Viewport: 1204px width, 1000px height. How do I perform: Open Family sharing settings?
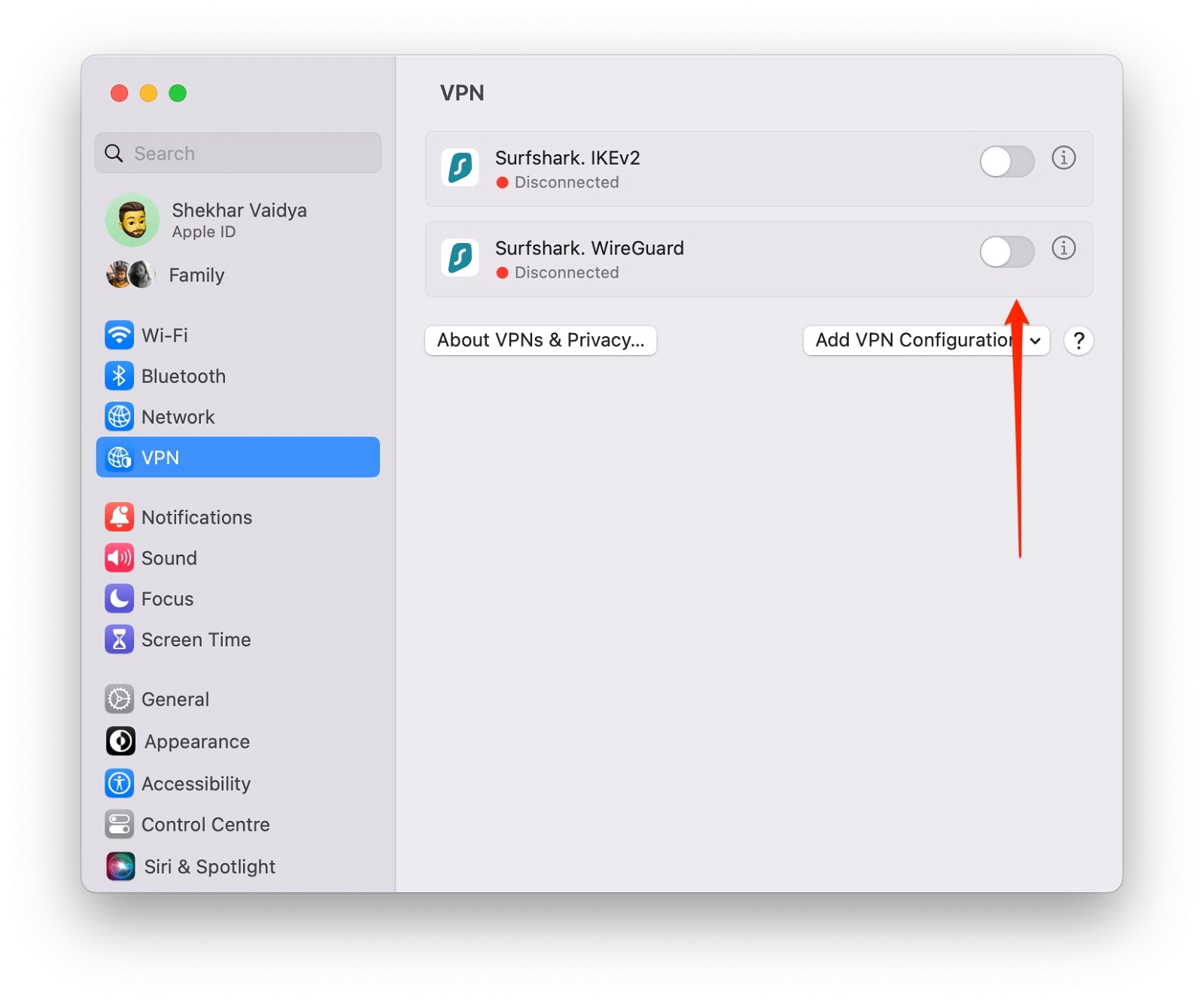238,275
